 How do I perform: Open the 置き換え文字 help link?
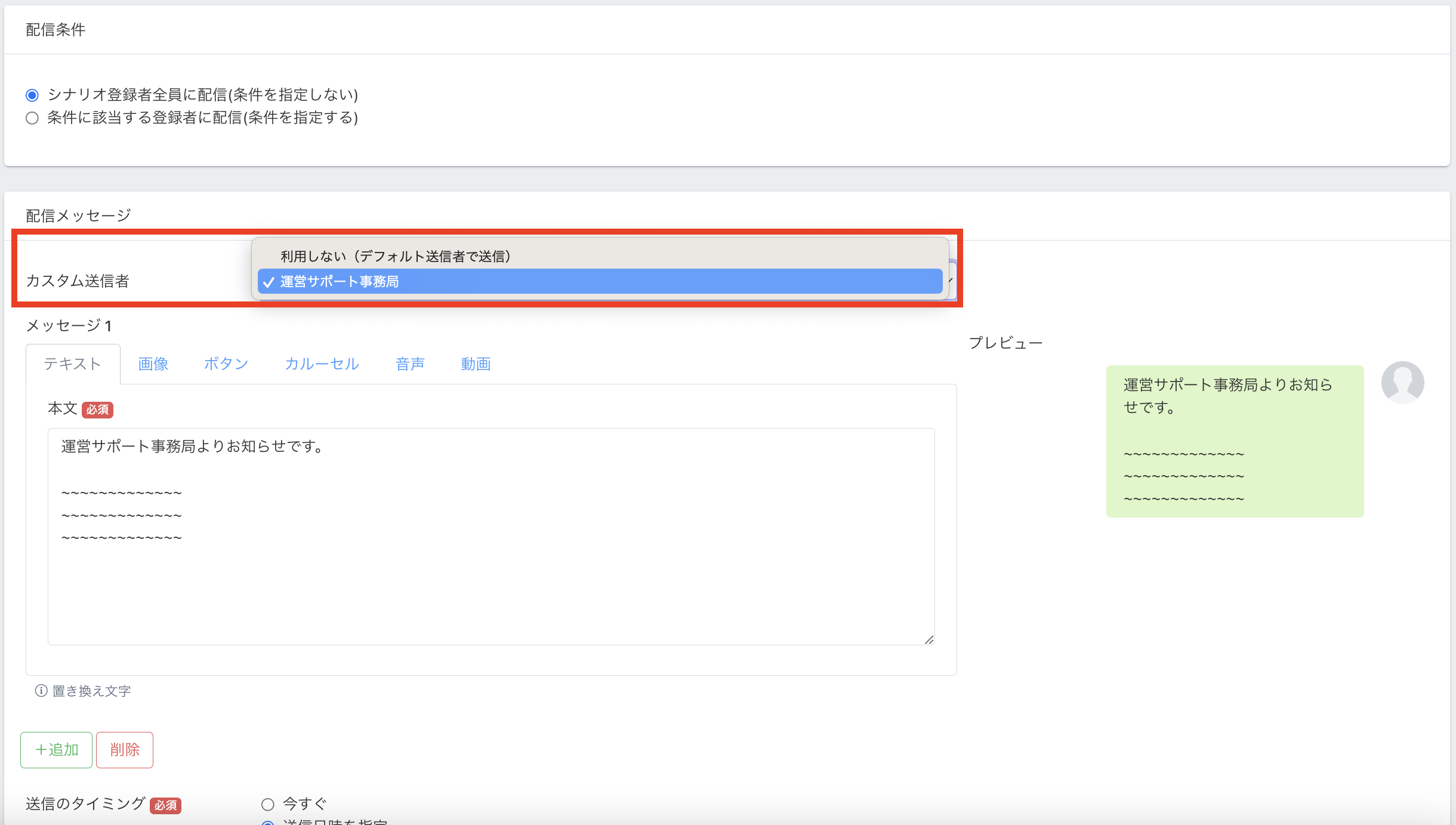click(92, 691)
